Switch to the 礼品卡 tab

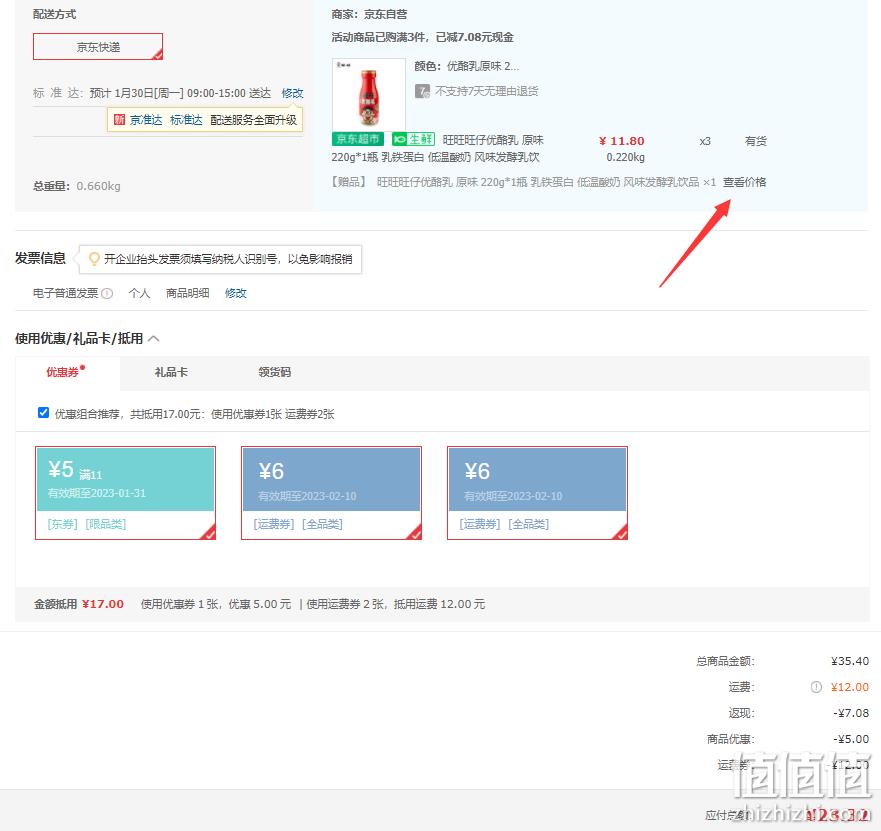click(x=171, y=372)
